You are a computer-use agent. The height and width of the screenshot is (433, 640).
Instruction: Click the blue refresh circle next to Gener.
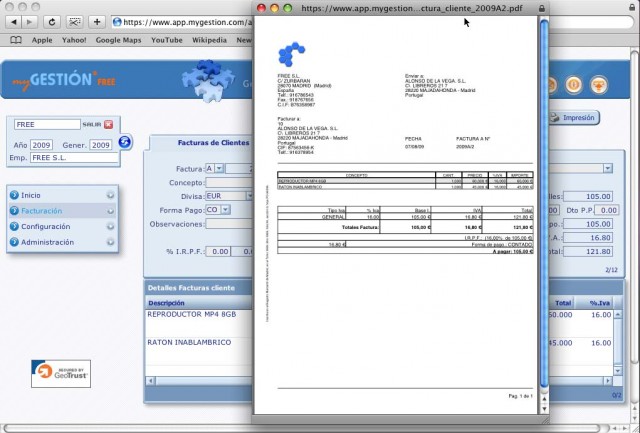tap(125, 142)
